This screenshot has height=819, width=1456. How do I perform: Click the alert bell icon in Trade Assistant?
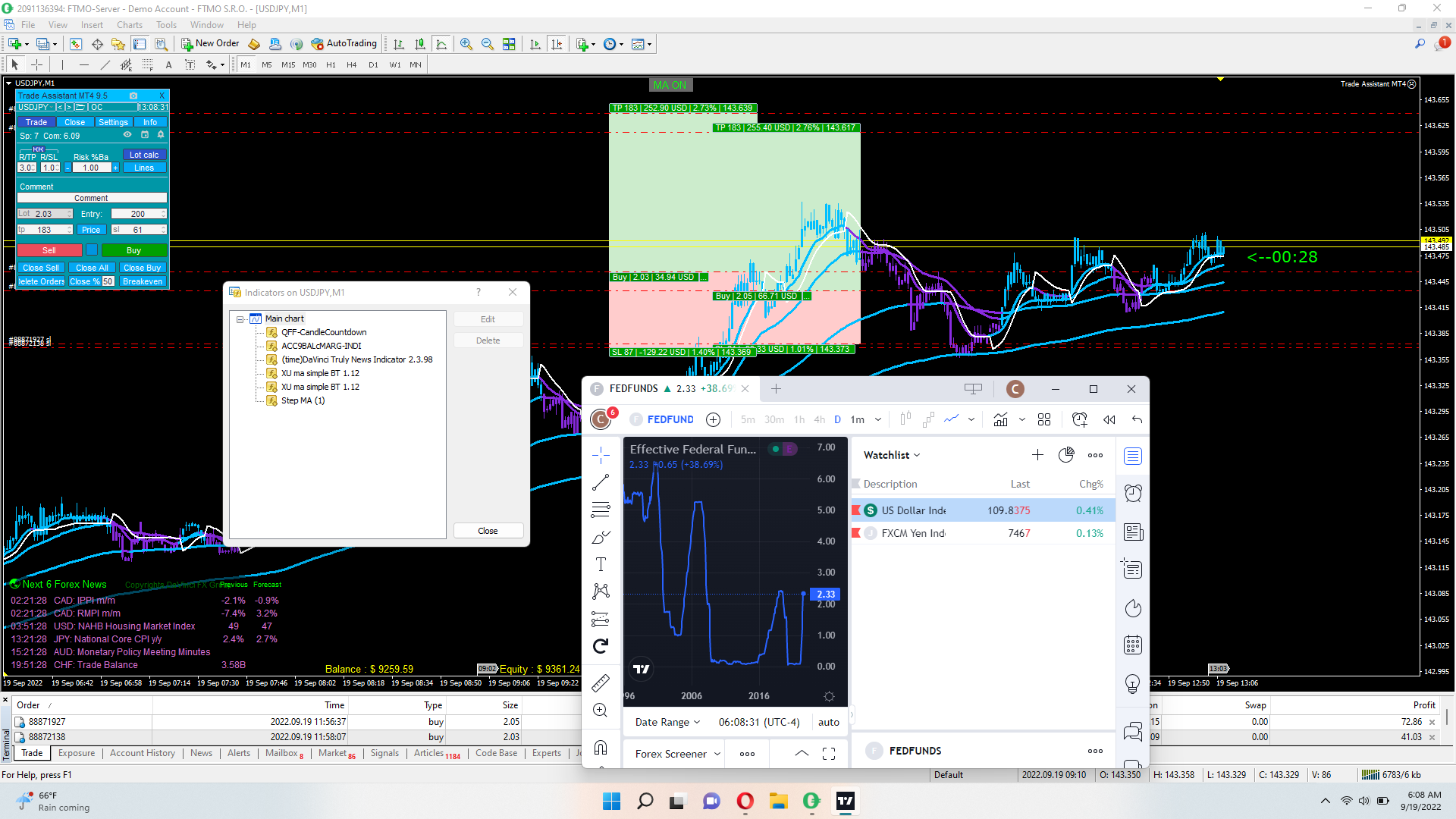coord(161,135)
